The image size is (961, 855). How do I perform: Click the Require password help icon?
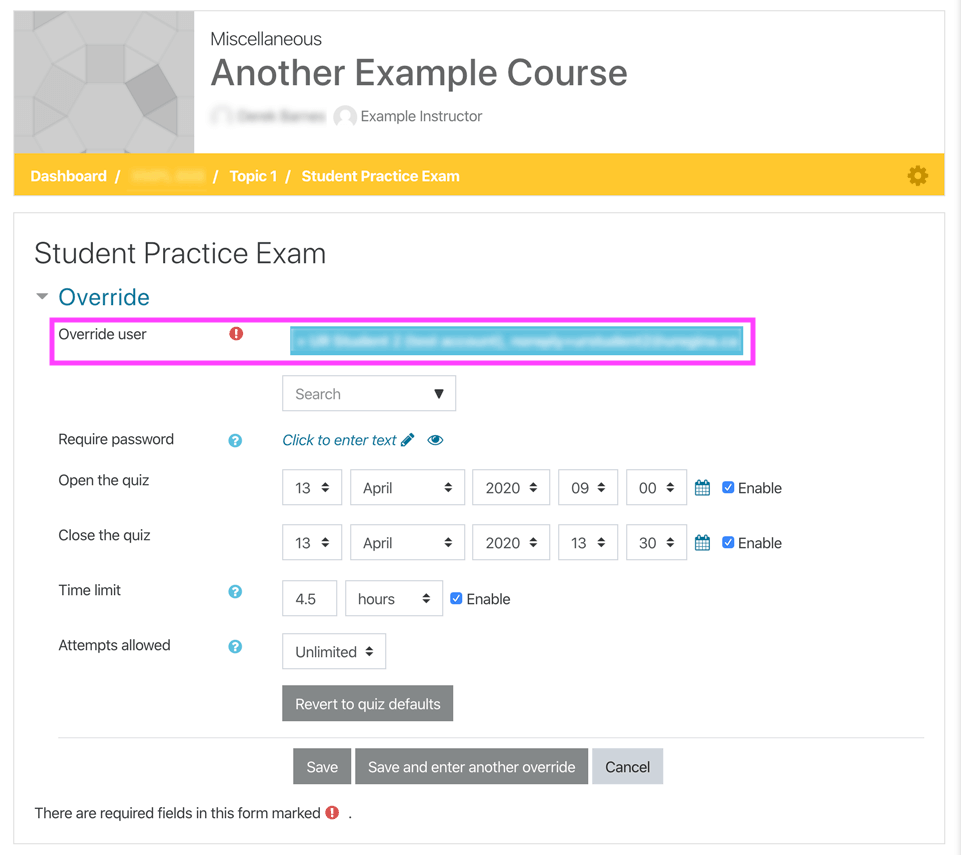coord(235,439)
